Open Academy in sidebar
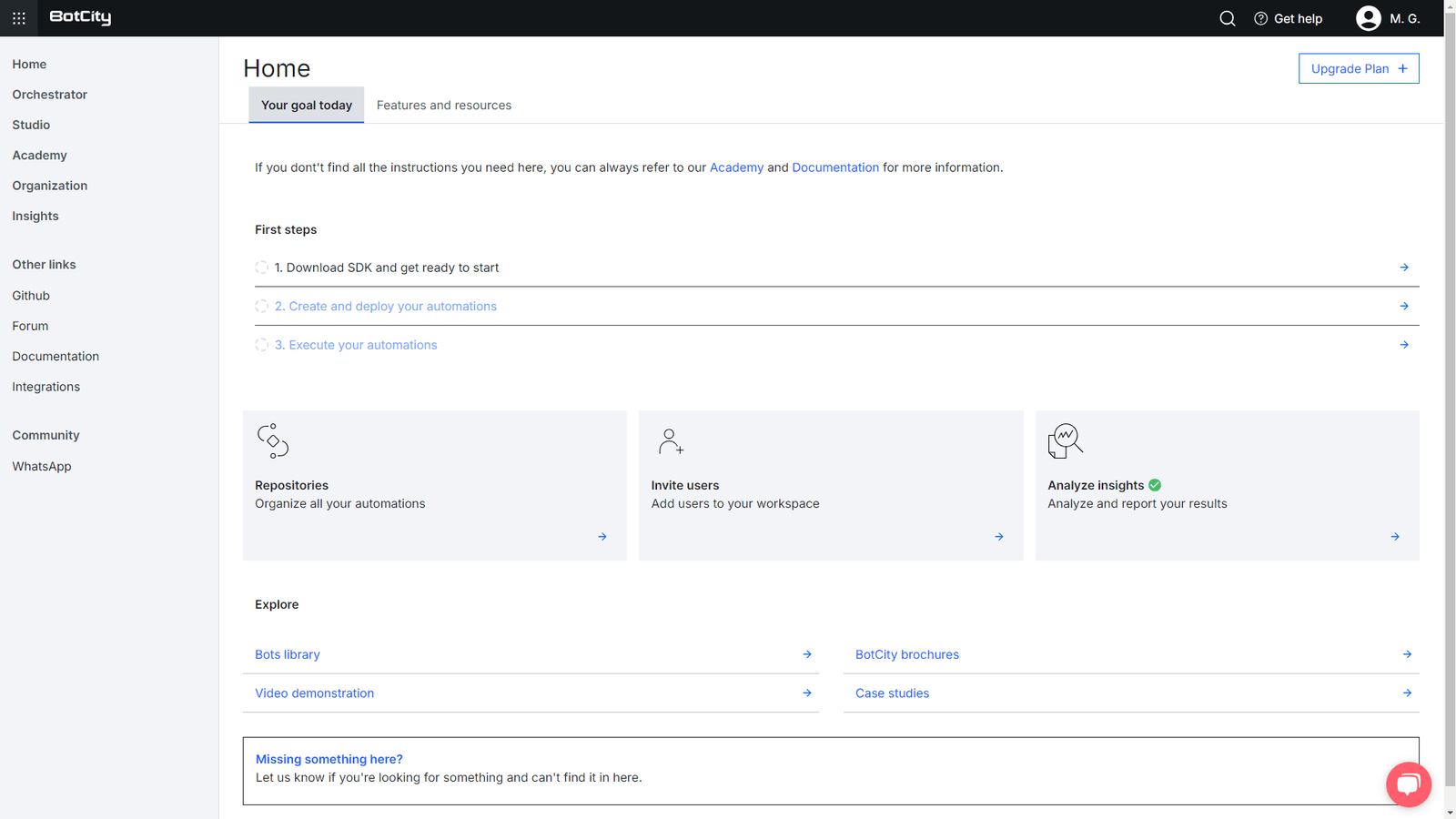The width and height of the screenshot is (1456, 819). click(39, 156)
